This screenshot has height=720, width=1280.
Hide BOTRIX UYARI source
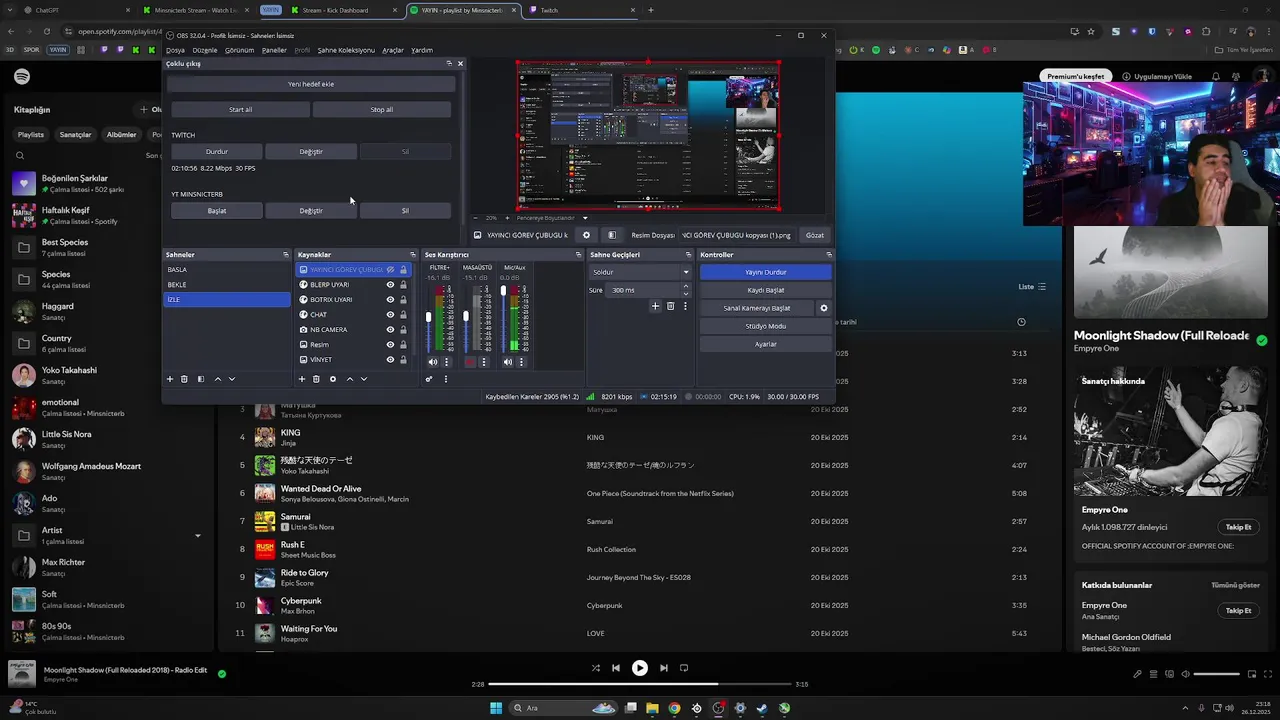coord(390,300)
